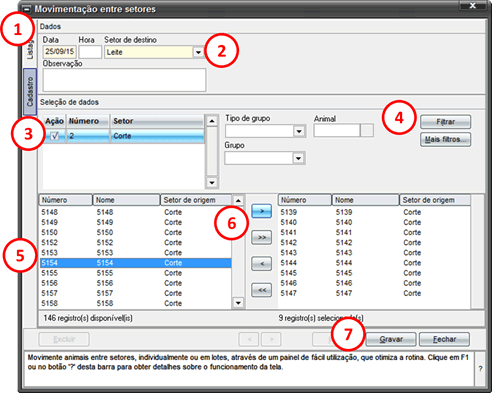
Task: Open Mais filtros options
Action: coord(446,139)
